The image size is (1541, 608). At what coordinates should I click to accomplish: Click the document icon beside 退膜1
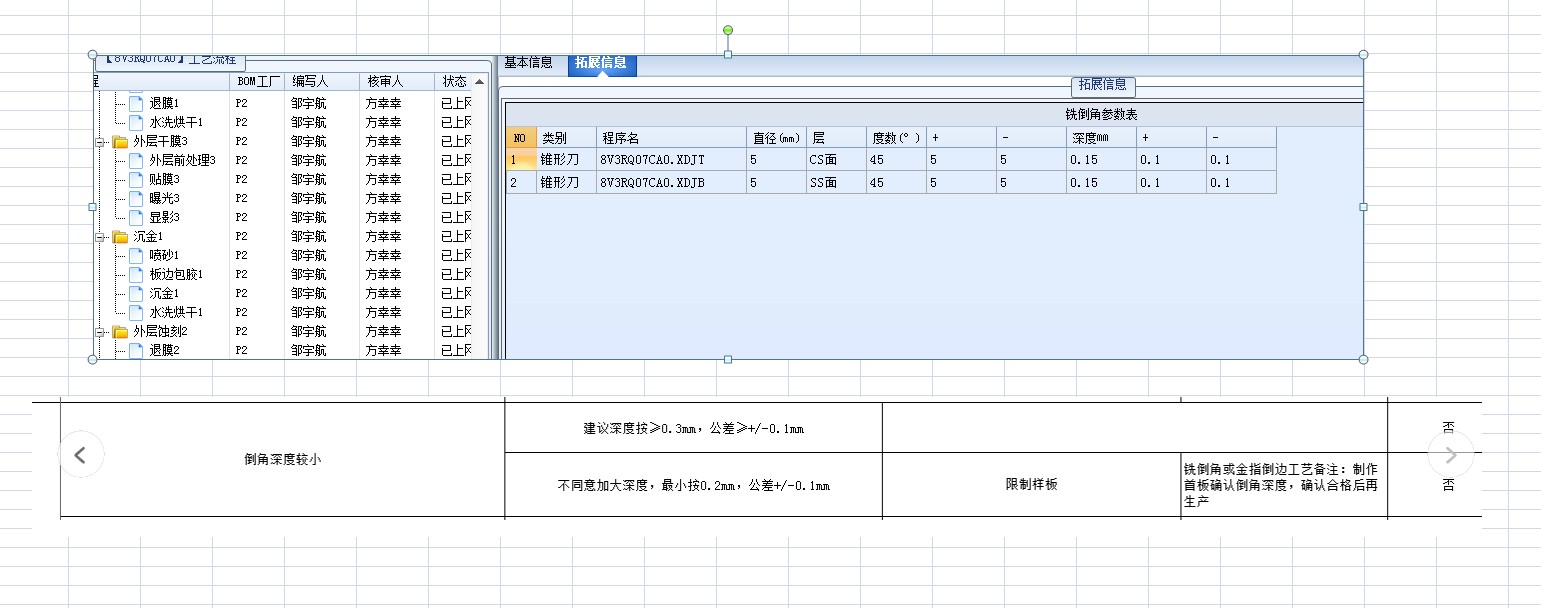[136, 103]
